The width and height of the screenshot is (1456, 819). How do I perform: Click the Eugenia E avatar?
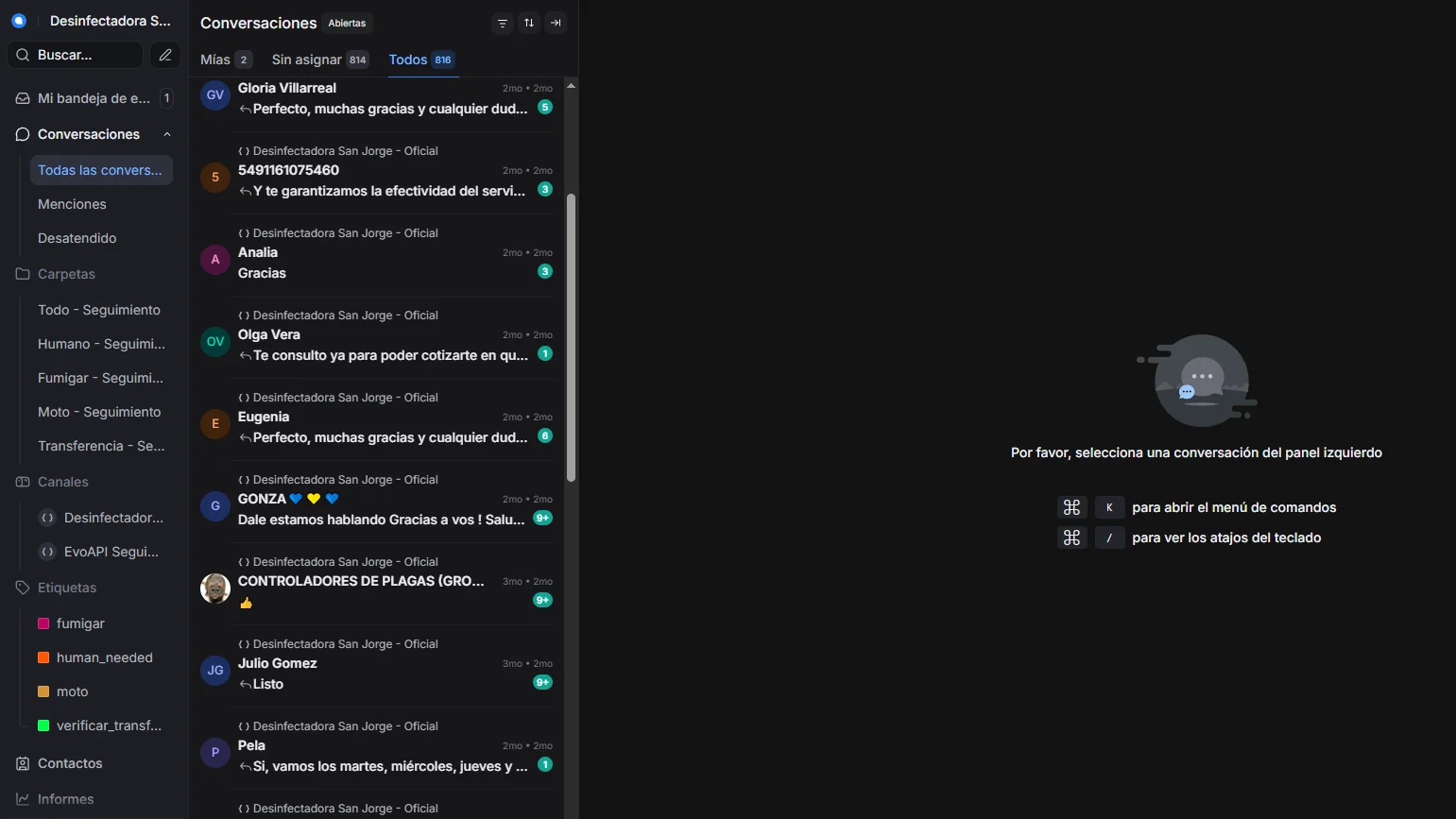(215, 423)
